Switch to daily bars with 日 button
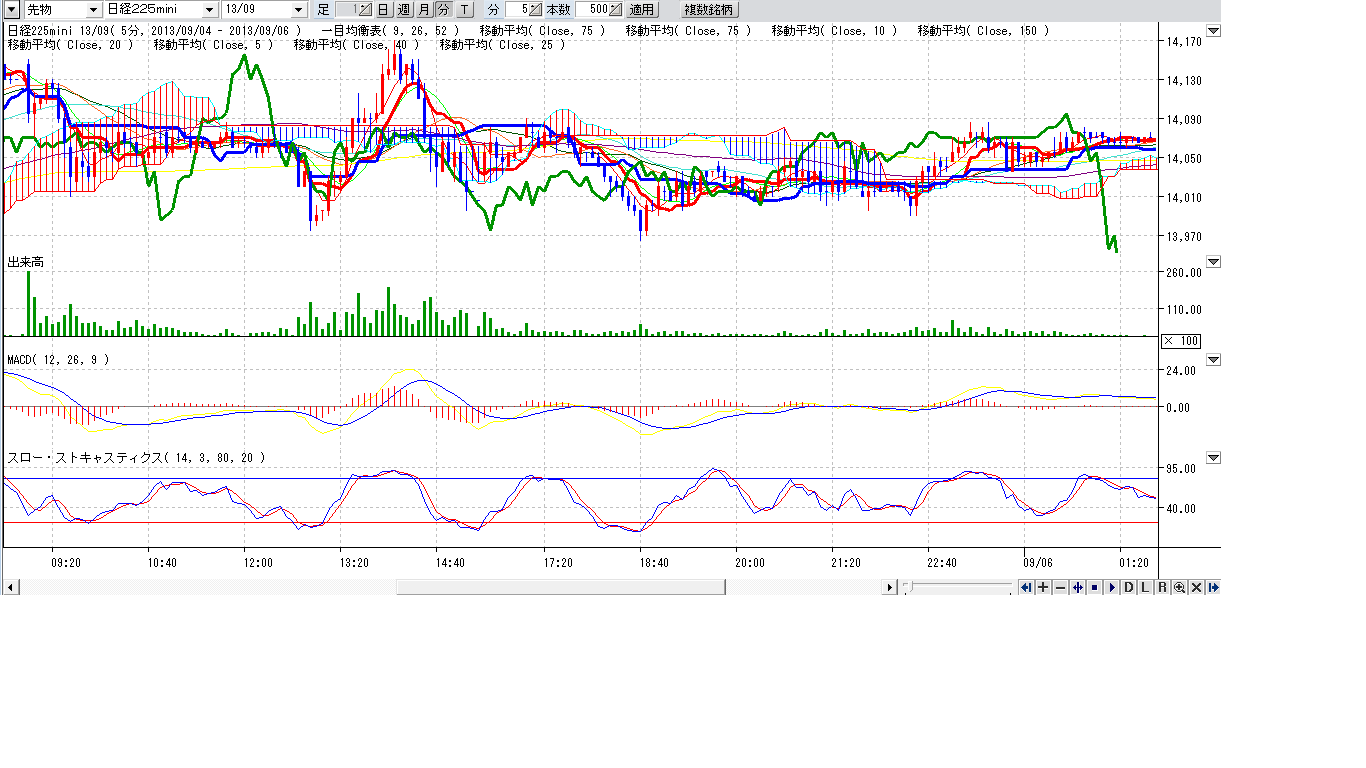Viewport: 1366px width, 768px height. (383, 9)
